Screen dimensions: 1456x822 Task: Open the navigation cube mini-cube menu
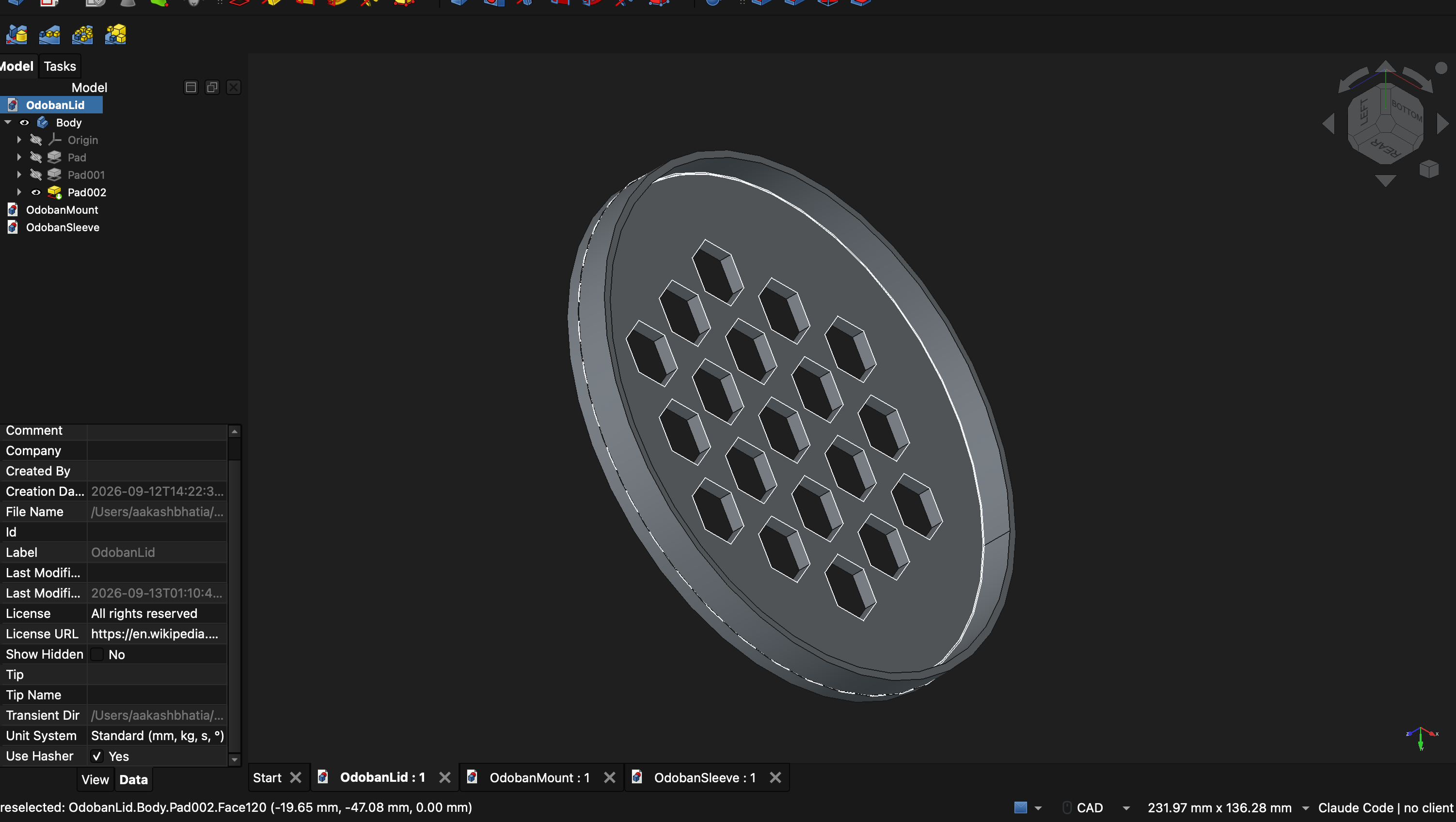pos(1428,169)
